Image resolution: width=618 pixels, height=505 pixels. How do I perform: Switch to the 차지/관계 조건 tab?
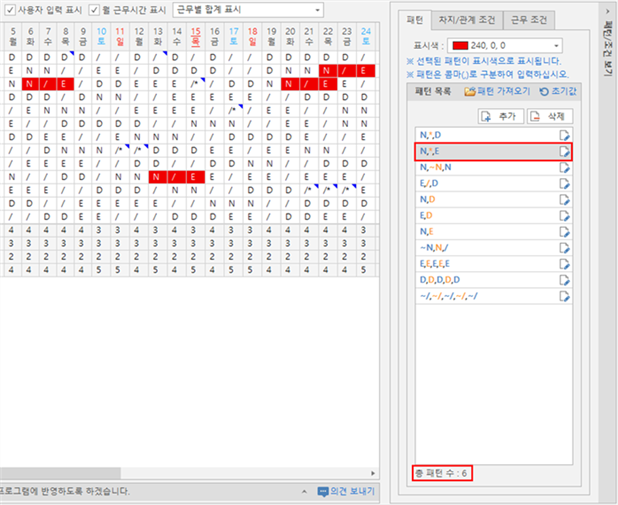[469, 20]
